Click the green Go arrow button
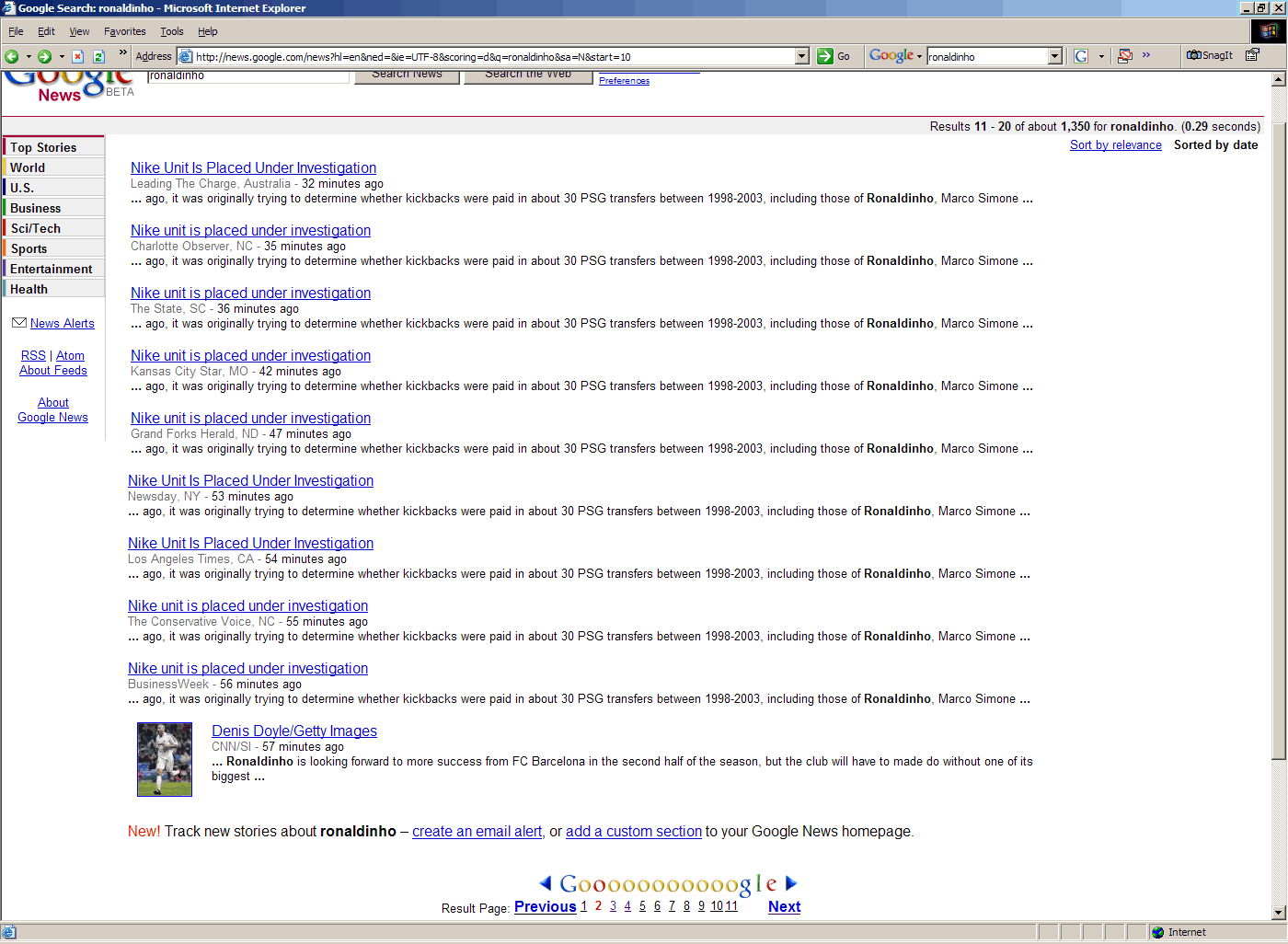The width and height of the screenshot is (1288, 944). pos(825,56)
